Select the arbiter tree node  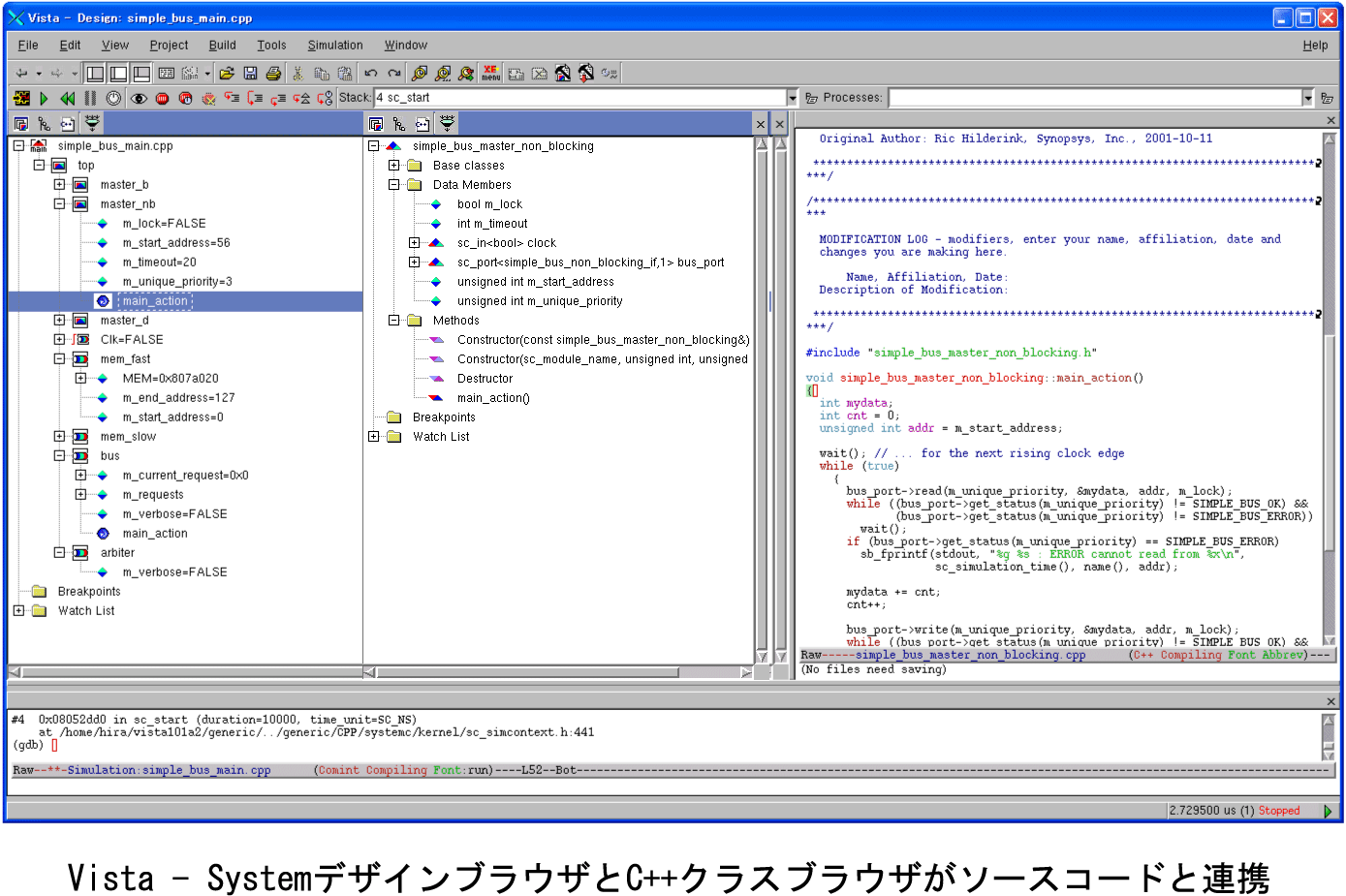(117, 553)
